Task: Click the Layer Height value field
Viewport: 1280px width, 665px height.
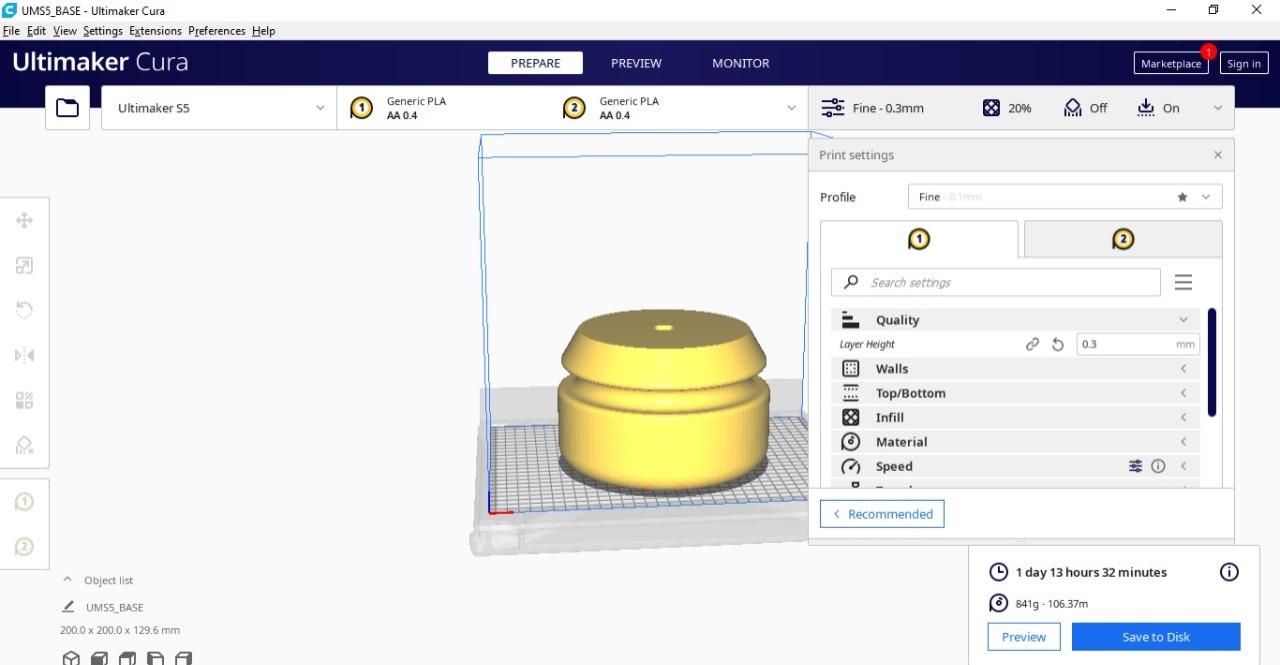Action: coord(1138,344)
